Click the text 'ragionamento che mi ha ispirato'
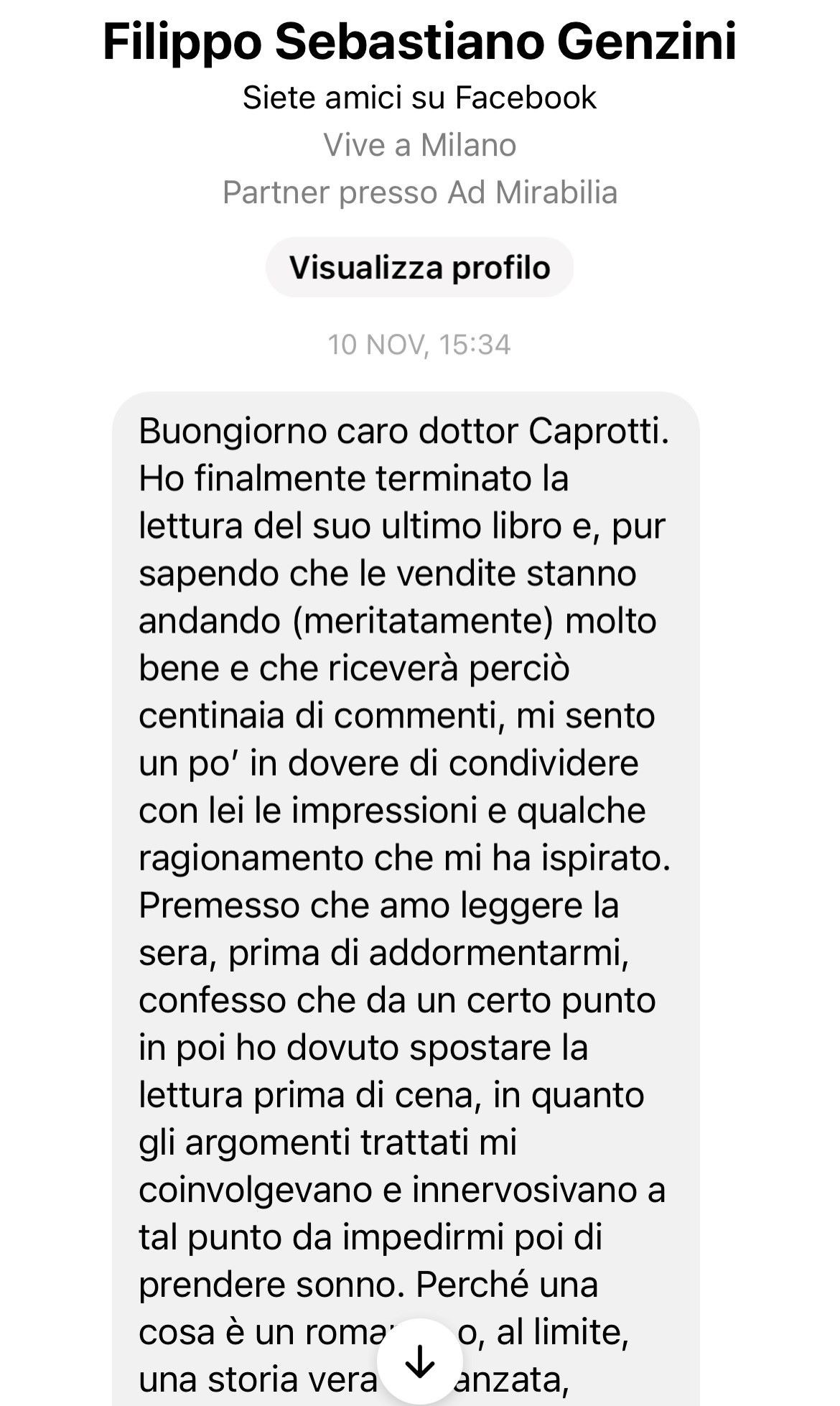This screenshot has width=840, height=1406. (404, 858)
